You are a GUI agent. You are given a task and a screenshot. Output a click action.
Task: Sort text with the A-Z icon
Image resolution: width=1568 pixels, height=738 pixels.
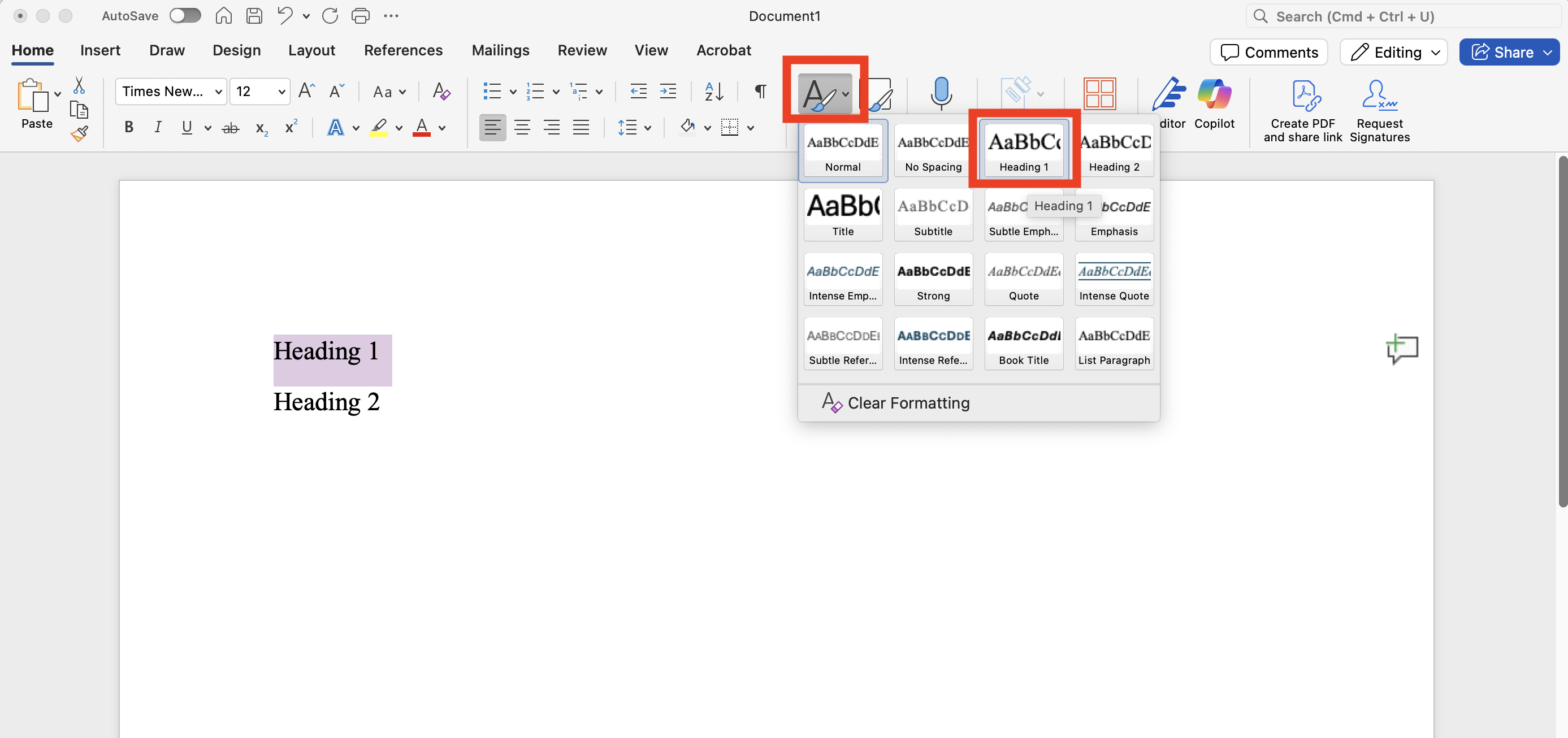(x=714, y=92)
